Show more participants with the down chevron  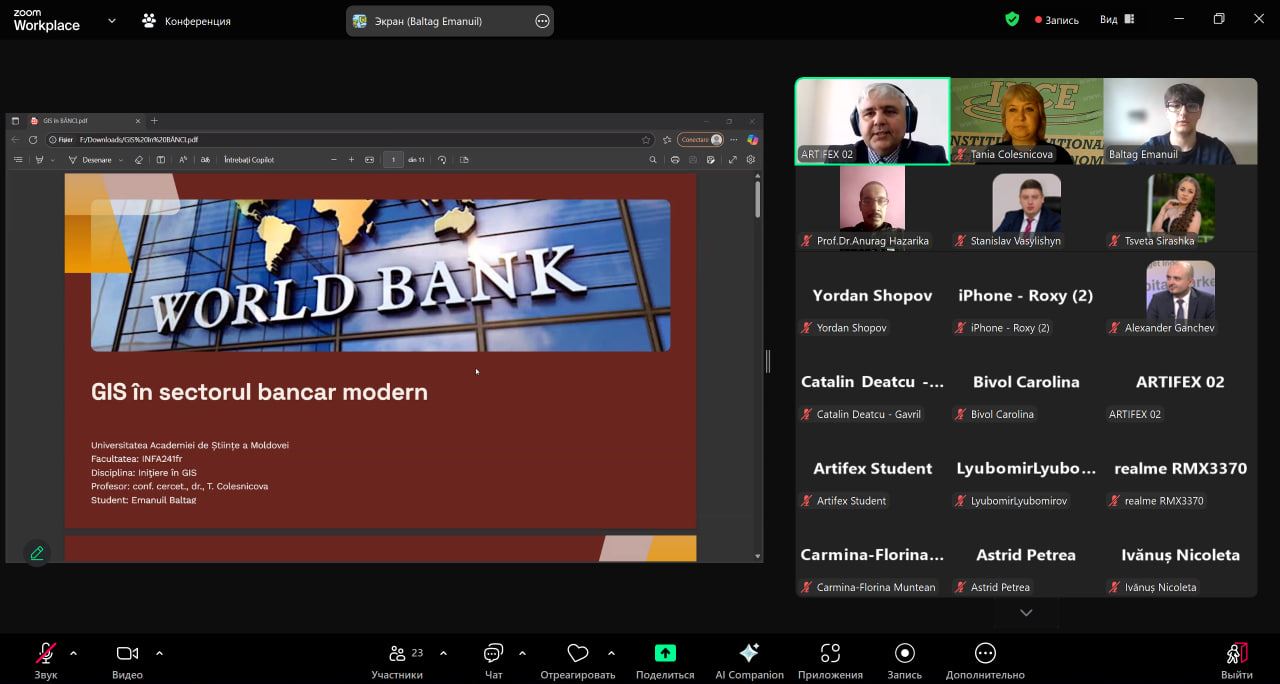pyautogui.click(x=1026, y=612)
